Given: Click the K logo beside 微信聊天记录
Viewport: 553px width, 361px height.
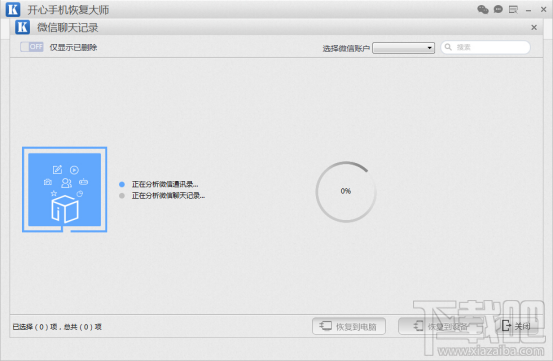Looking at the screenshot, I should point(22,27).
